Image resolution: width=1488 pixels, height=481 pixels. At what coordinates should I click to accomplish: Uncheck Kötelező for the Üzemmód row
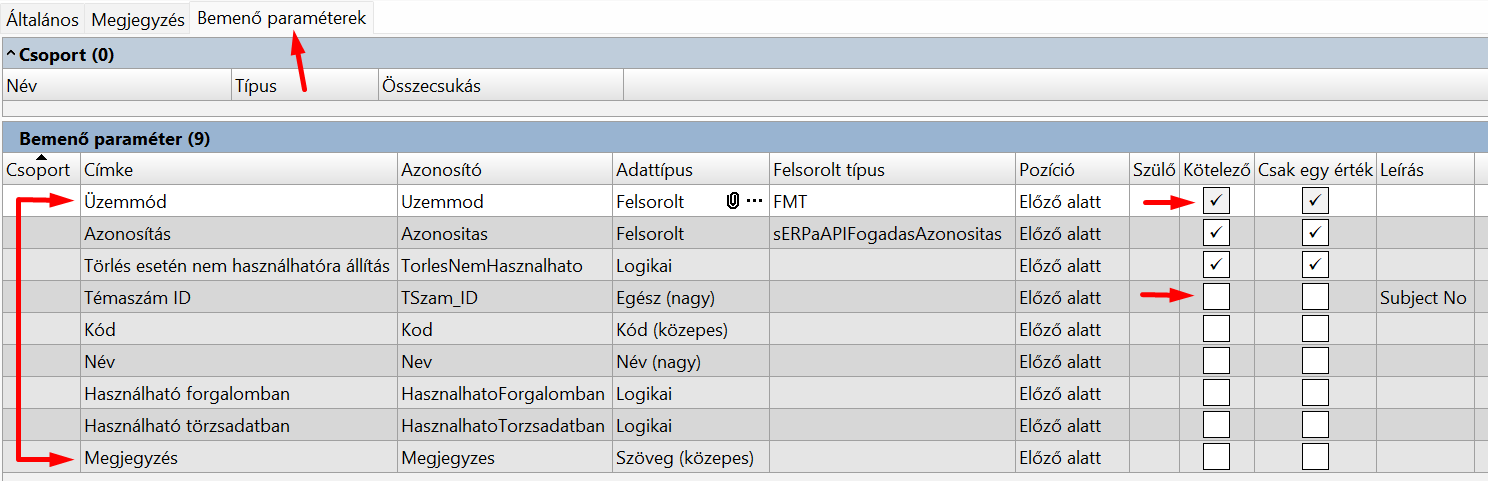coord(1216,201)
